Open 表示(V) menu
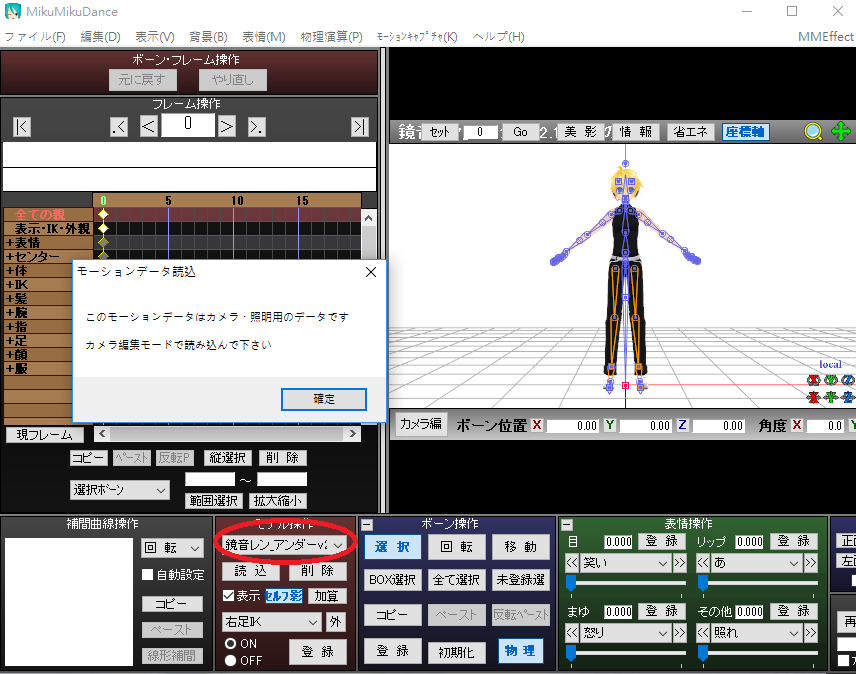Screen dimensions: 856x674 155,37
